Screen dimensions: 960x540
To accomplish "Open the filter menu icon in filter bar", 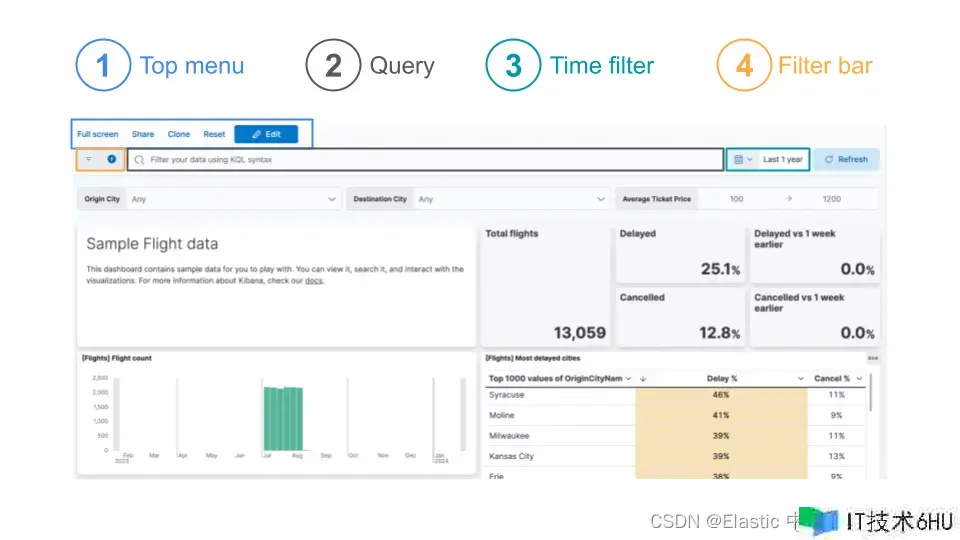I will pos(89,159).
